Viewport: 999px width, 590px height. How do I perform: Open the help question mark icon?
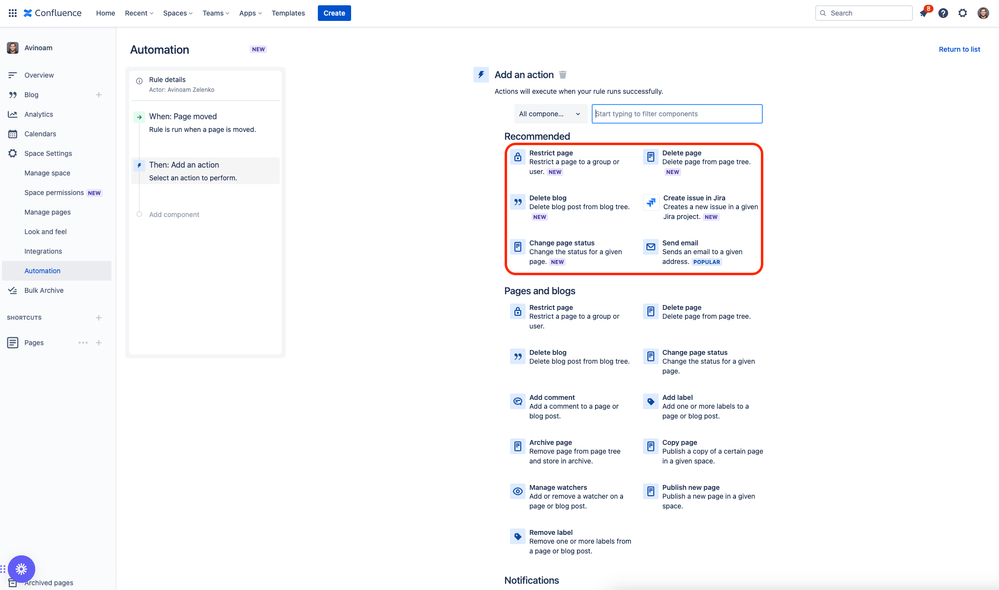coord(943,13)
